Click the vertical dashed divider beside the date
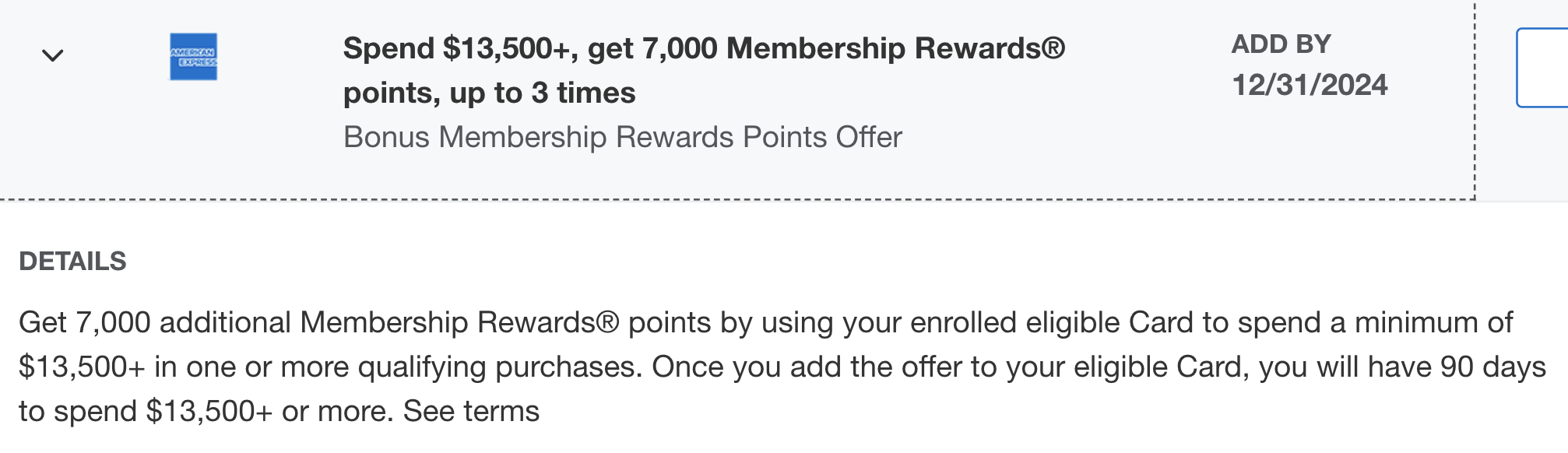 1475,100
